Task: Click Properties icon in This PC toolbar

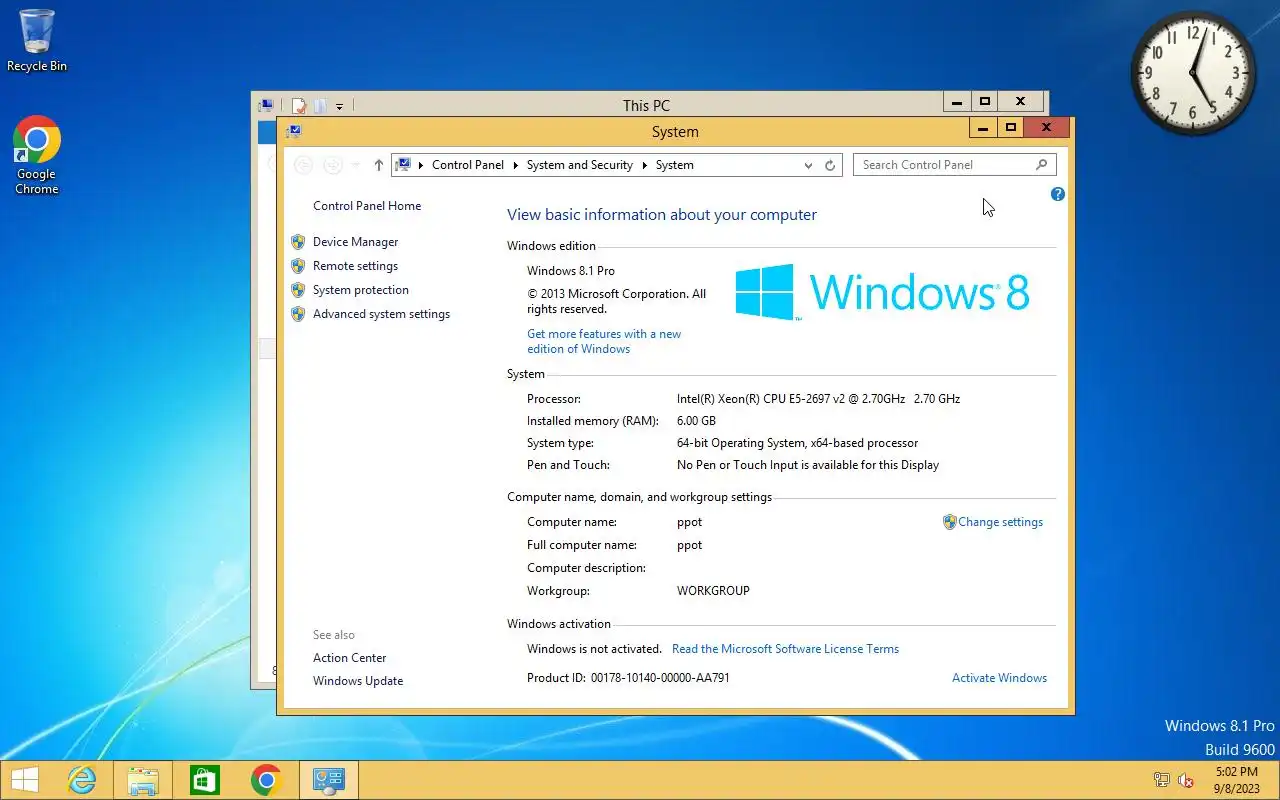Action: click(298, 105)
